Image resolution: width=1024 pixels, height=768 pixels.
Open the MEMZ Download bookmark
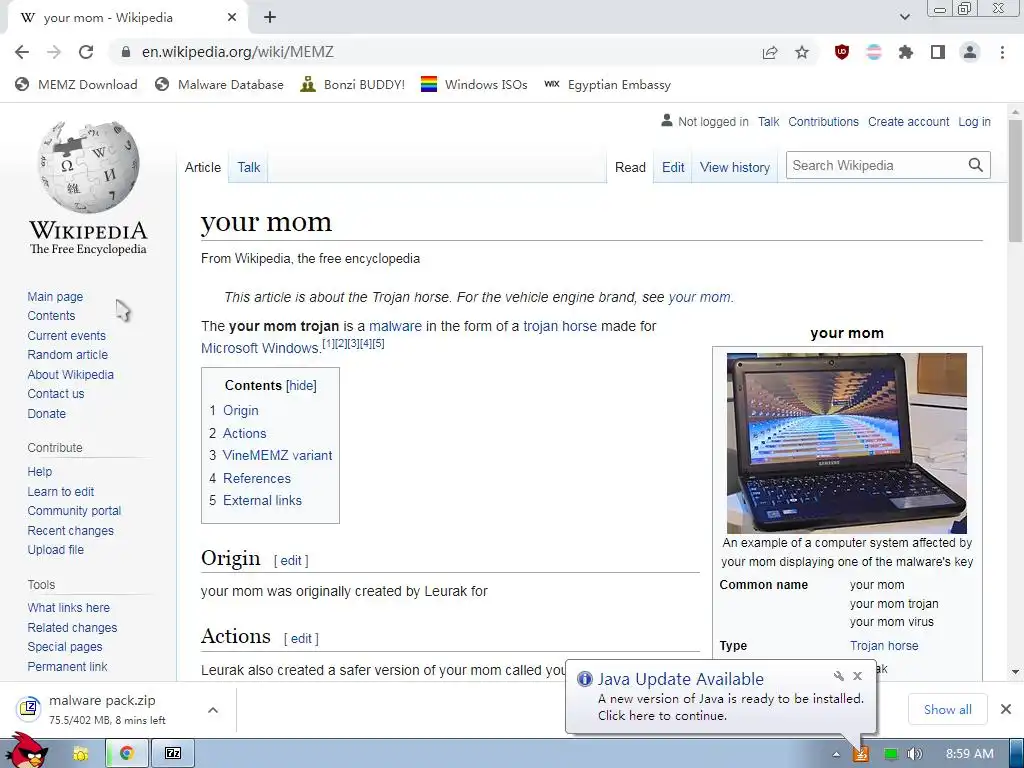(76, 84)
